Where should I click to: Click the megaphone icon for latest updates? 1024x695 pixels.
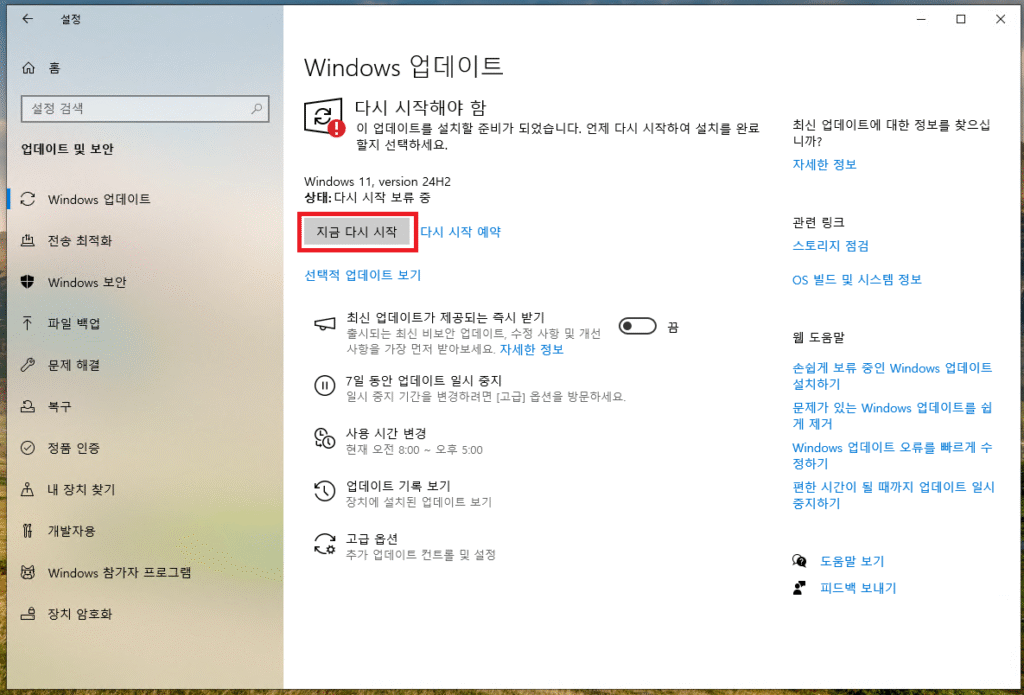325,324
